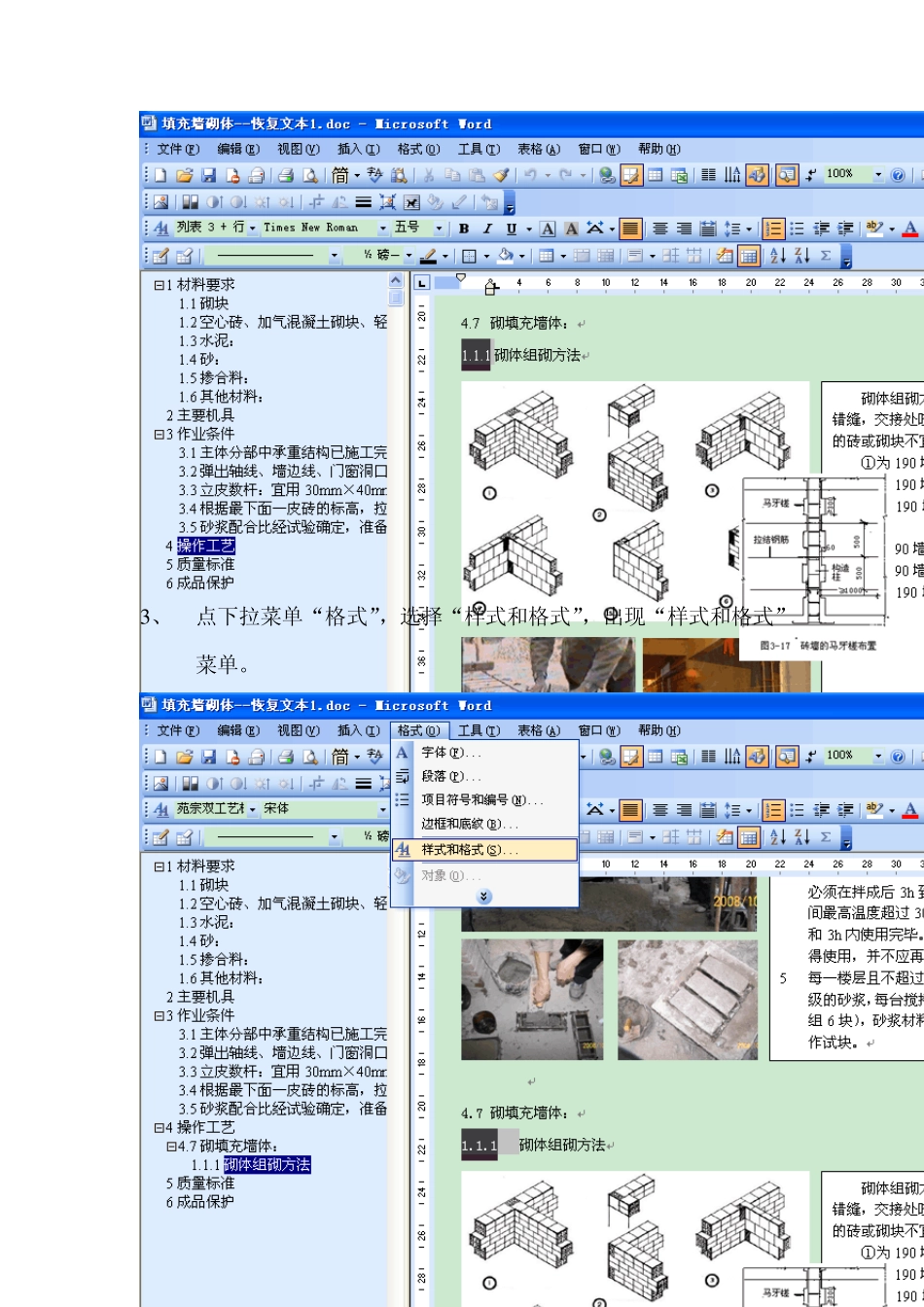
Task: Collapse 4.7 砌填充墙体 node in lower document map
Action: tap(170, 1147)
